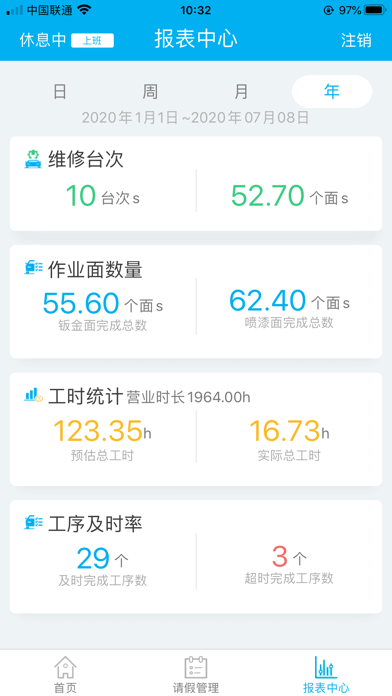The width and height of the screenshot is (392, 696).
Task: Click the 注销 logout button
Action: click(356, 40)
